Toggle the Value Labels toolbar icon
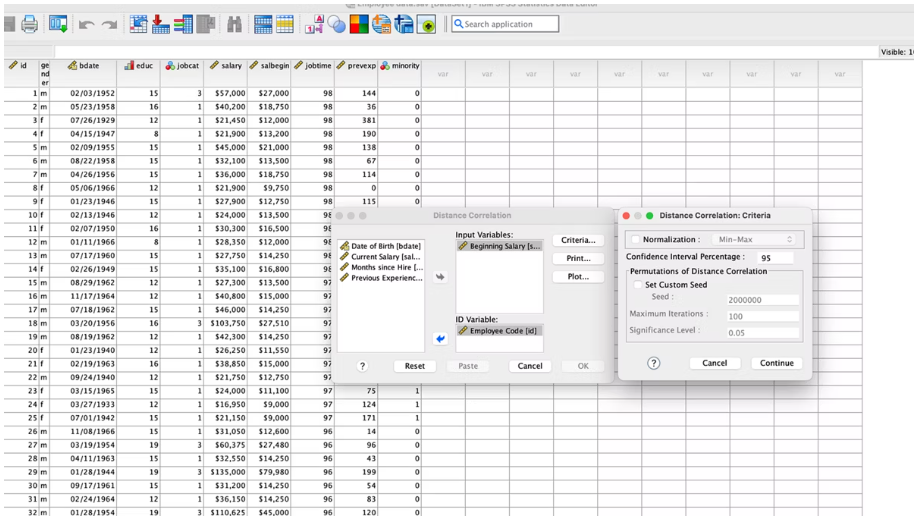This screenshot has width=922, height=531. [314, 24]
